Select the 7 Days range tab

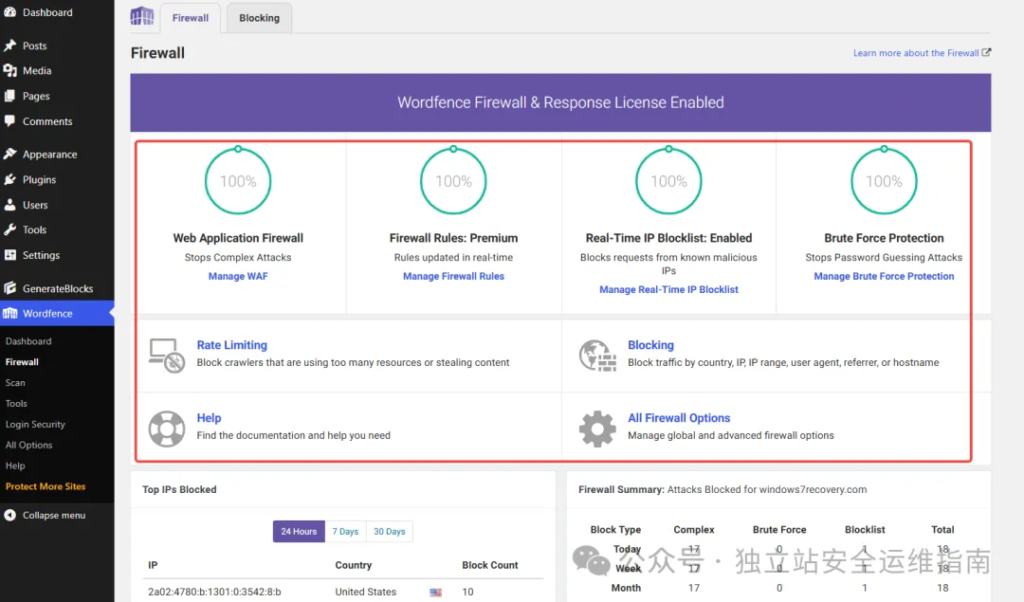pos(345,531)
